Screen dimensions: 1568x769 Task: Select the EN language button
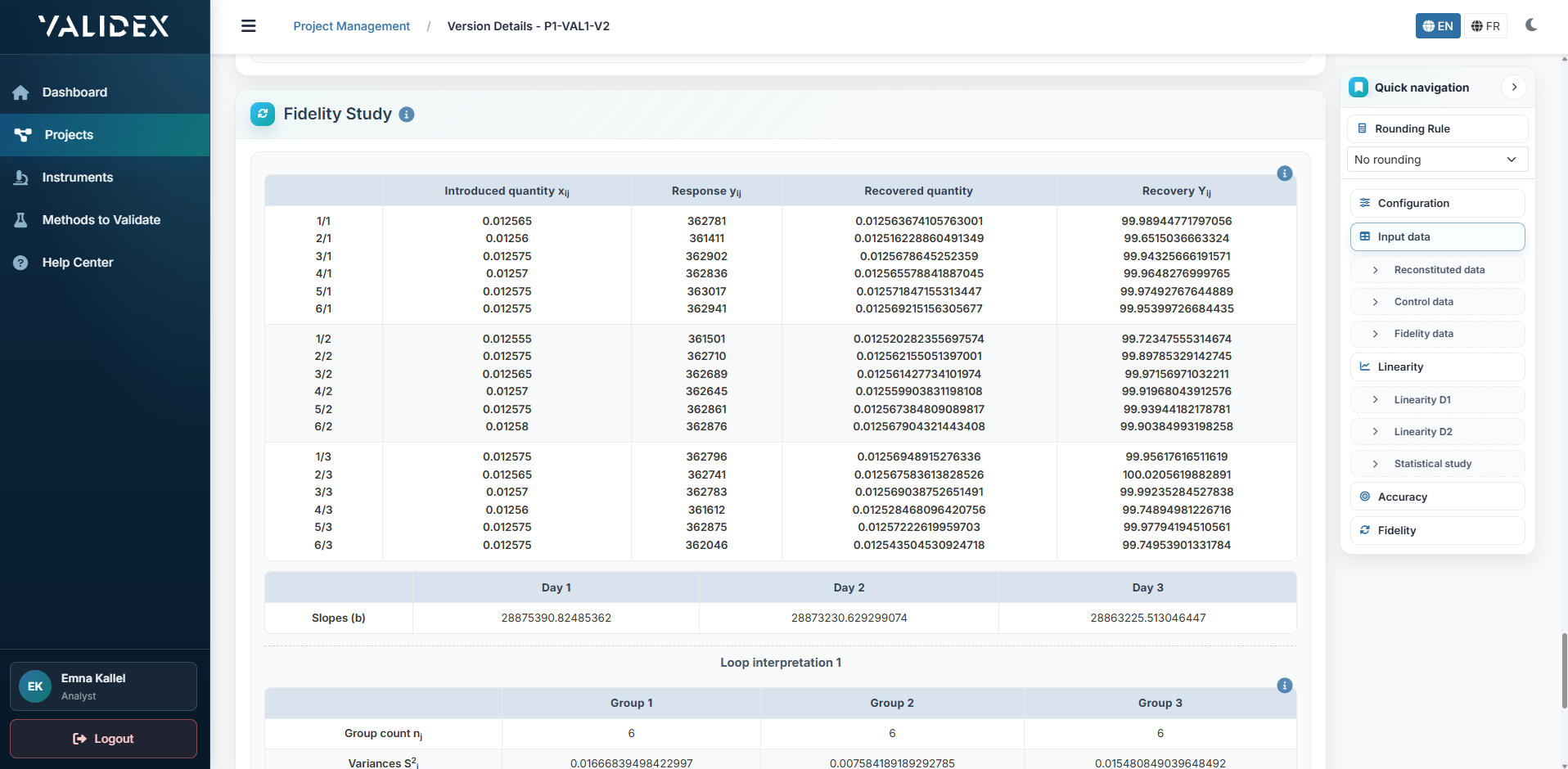(1437, 26)
